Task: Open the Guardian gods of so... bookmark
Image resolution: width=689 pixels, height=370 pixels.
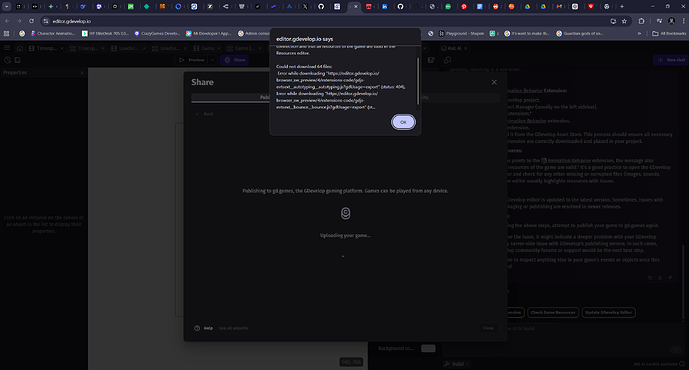Action: (580, 33)
